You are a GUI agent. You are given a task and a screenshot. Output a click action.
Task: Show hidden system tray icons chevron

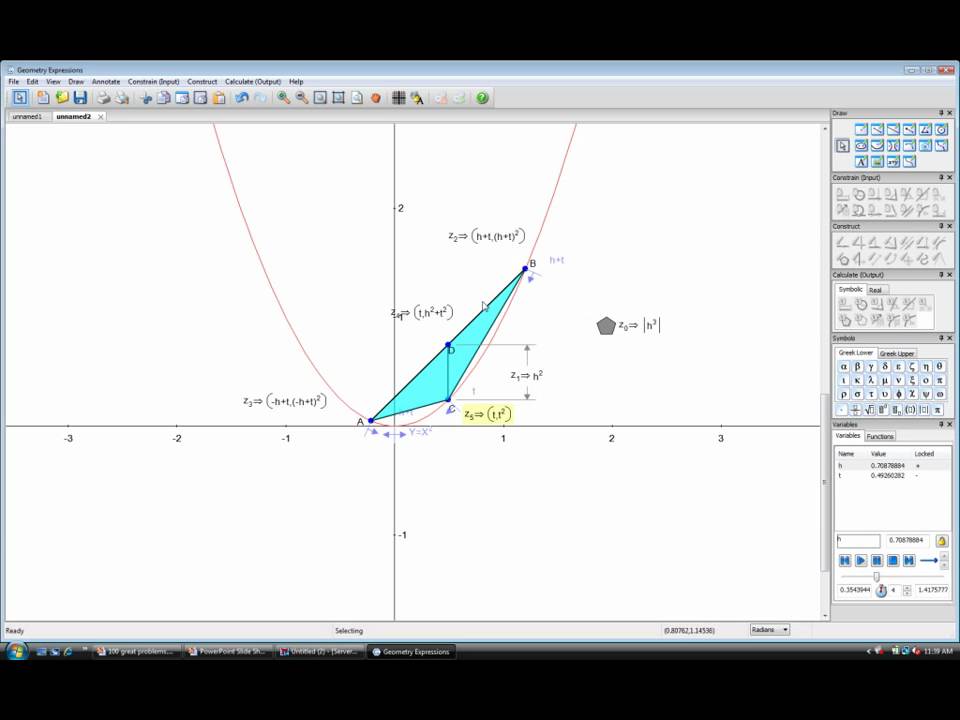point(868,651)
